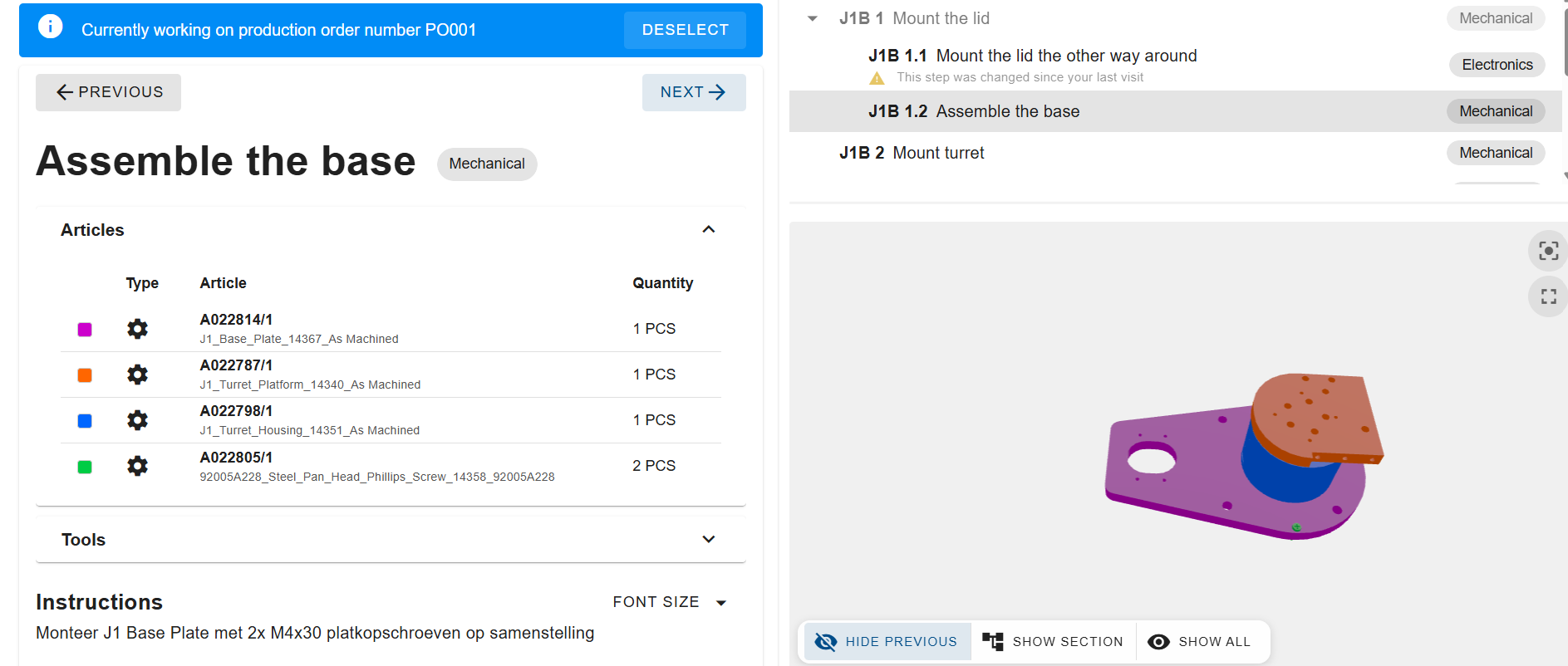The width and height of the screenshot is (1568, 666).
Task: Click the magenta swatch for base plate
Action: pyautogui.click(x=85, y=330)
